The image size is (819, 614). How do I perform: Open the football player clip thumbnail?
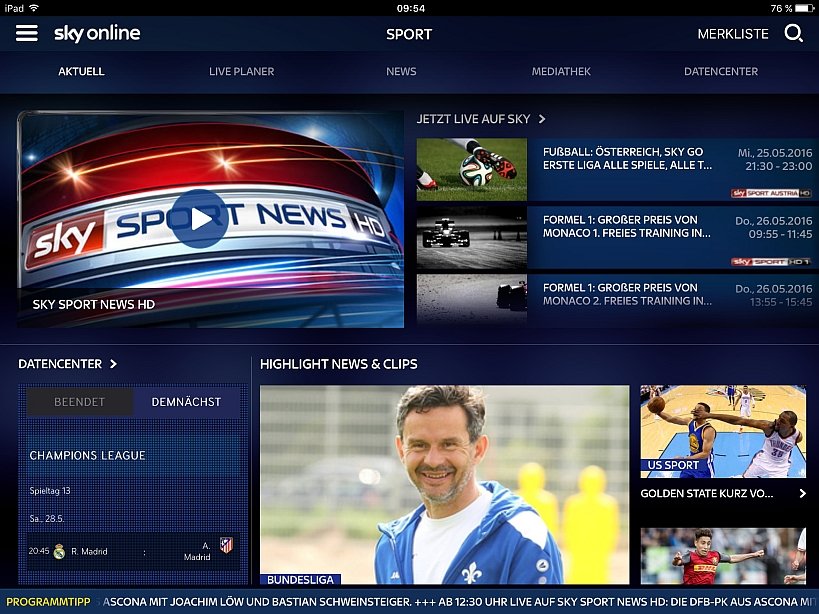click(723, 556)
